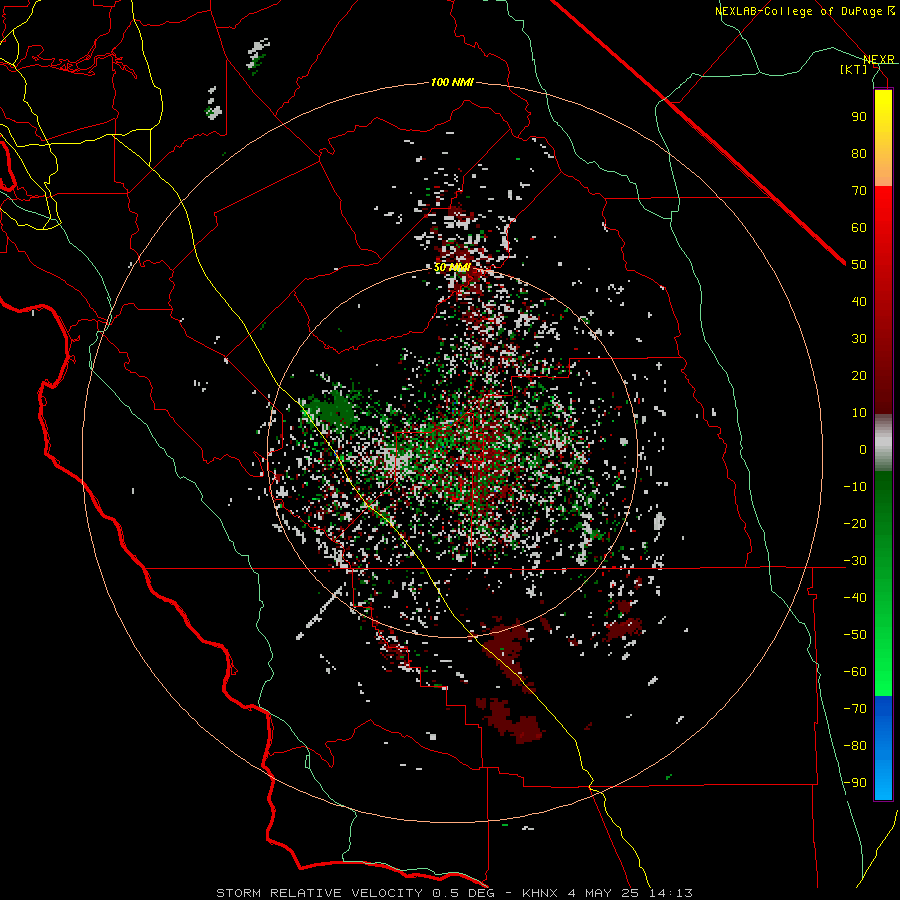Click the 80 value on the velocity scale
Image resolution: width=900 pixels, height=900 pixels.
(859, 154)
